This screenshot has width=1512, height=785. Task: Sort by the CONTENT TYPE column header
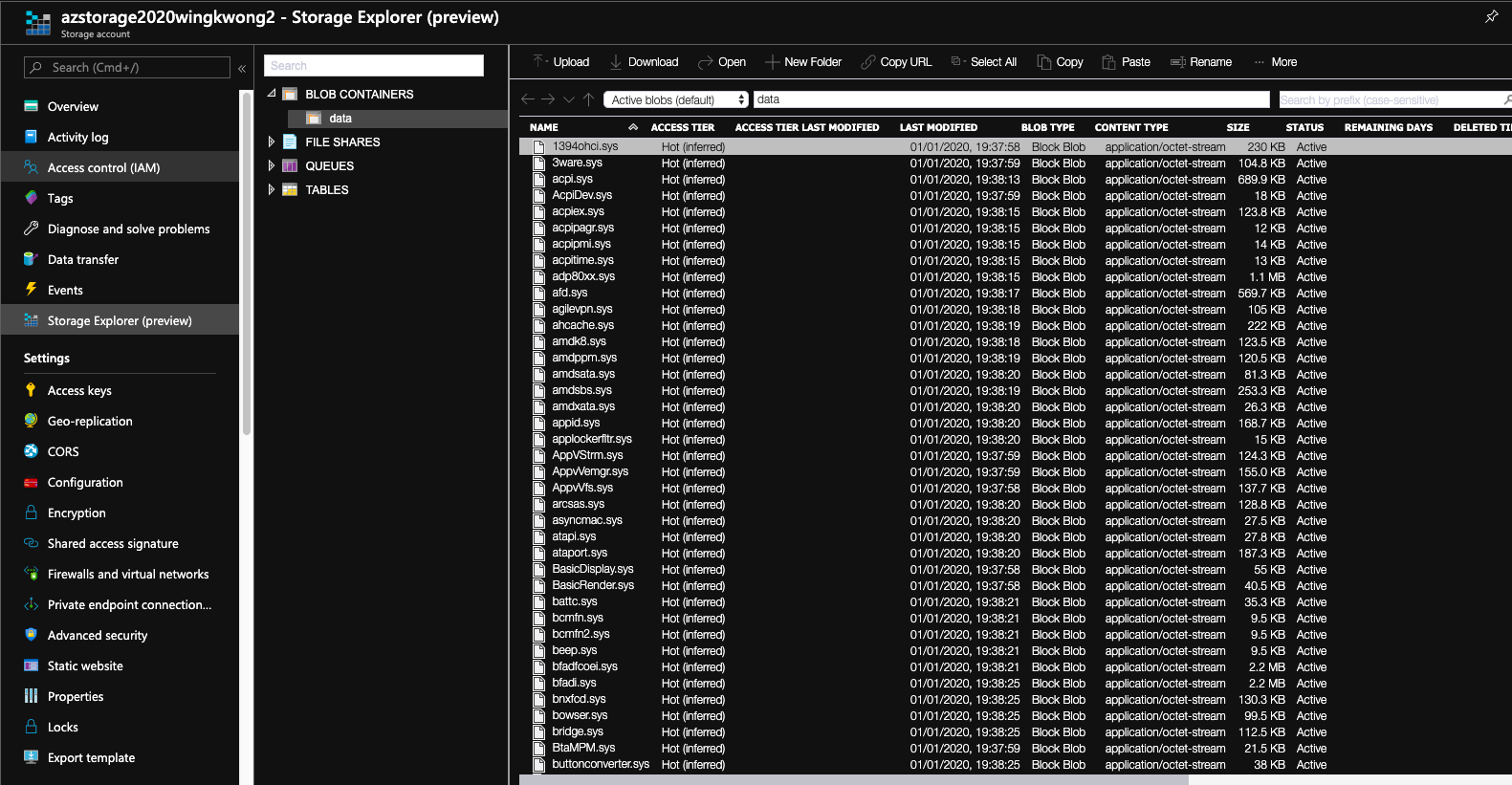1131,127
